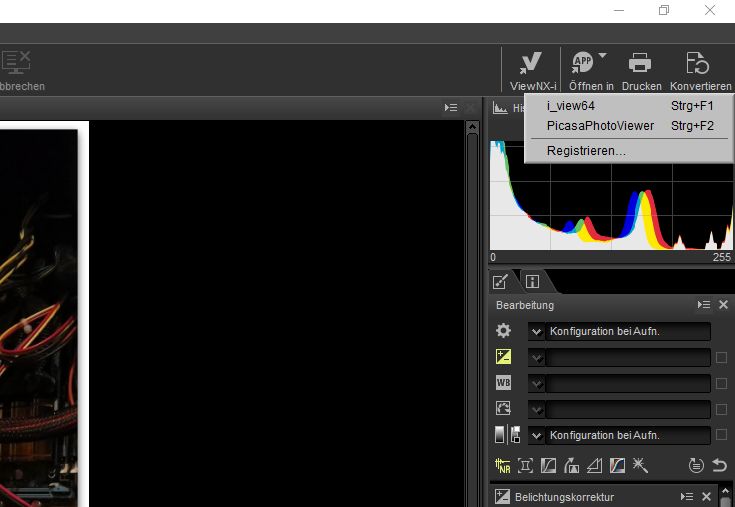Open the 'Öffnen in' dropdown arrow

[602, 55]
